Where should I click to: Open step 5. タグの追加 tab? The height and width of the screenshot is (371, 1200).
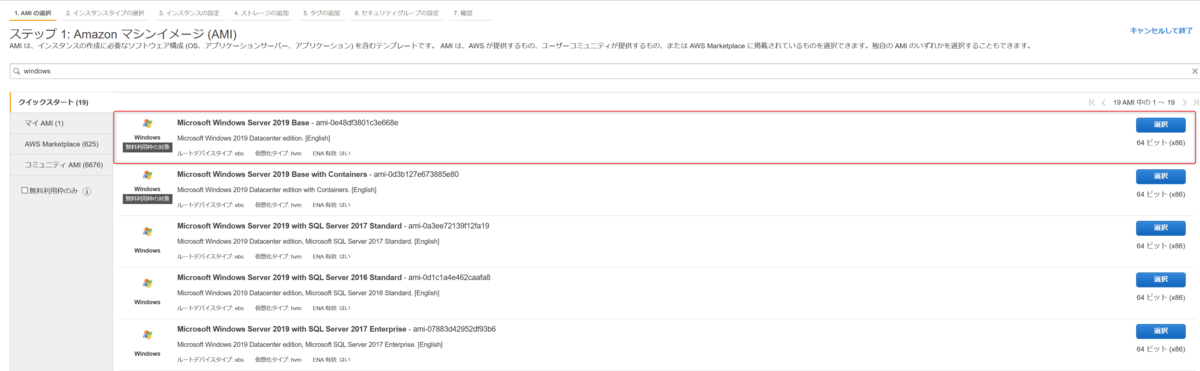click(323, 13)
